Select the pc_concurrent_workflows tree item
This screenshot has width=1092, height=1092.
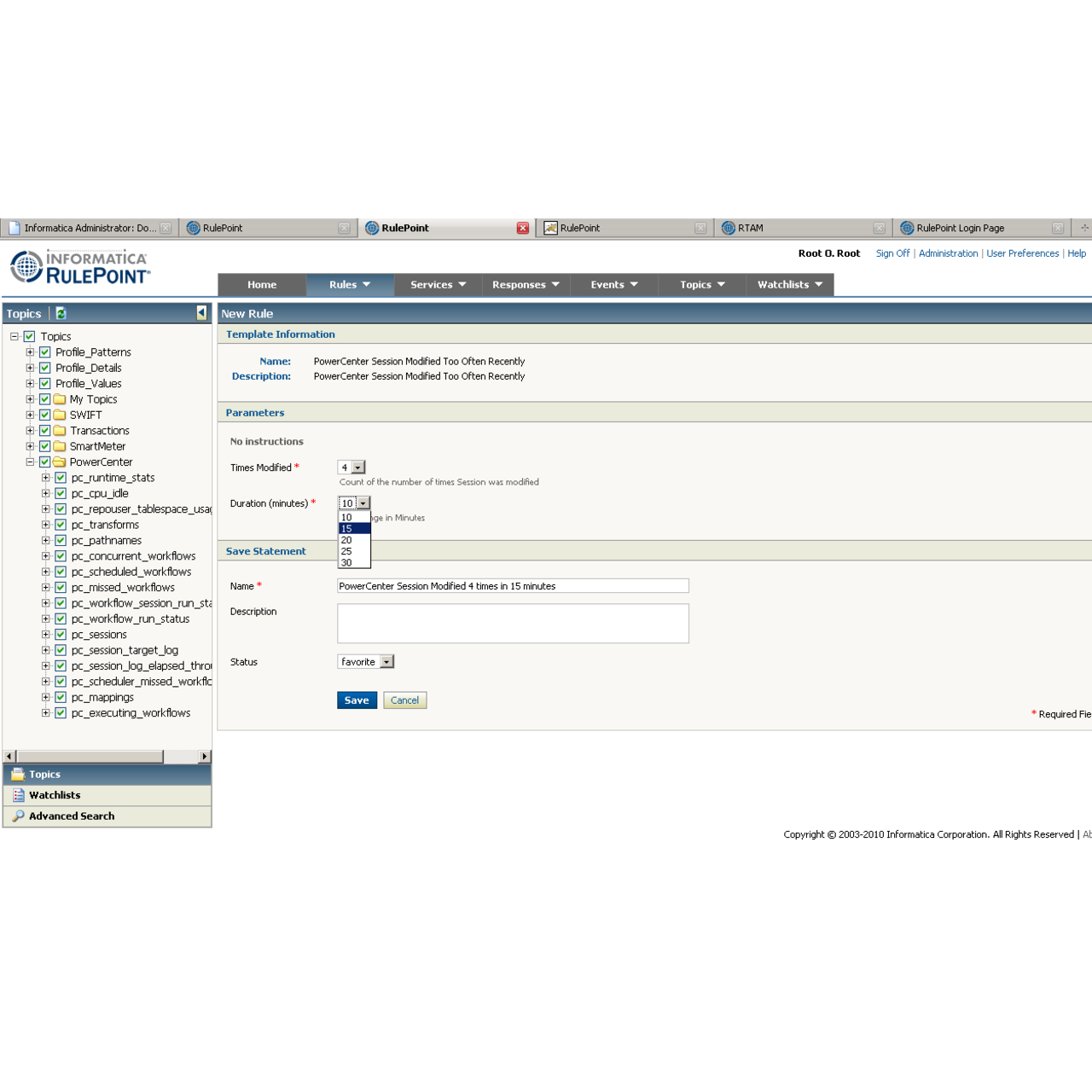133,556
